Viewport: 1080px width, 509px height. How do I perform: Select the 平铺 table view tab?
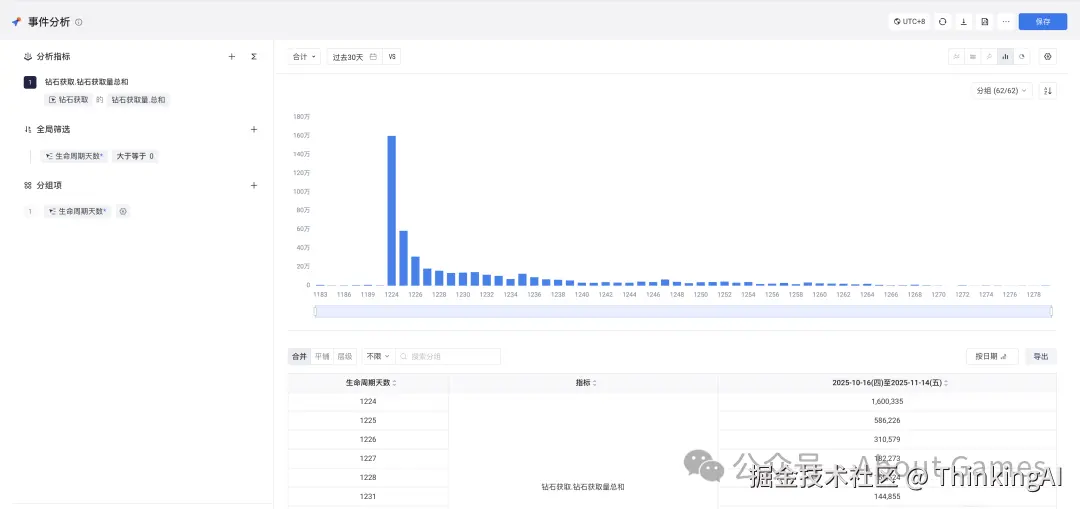coord(322,356)
